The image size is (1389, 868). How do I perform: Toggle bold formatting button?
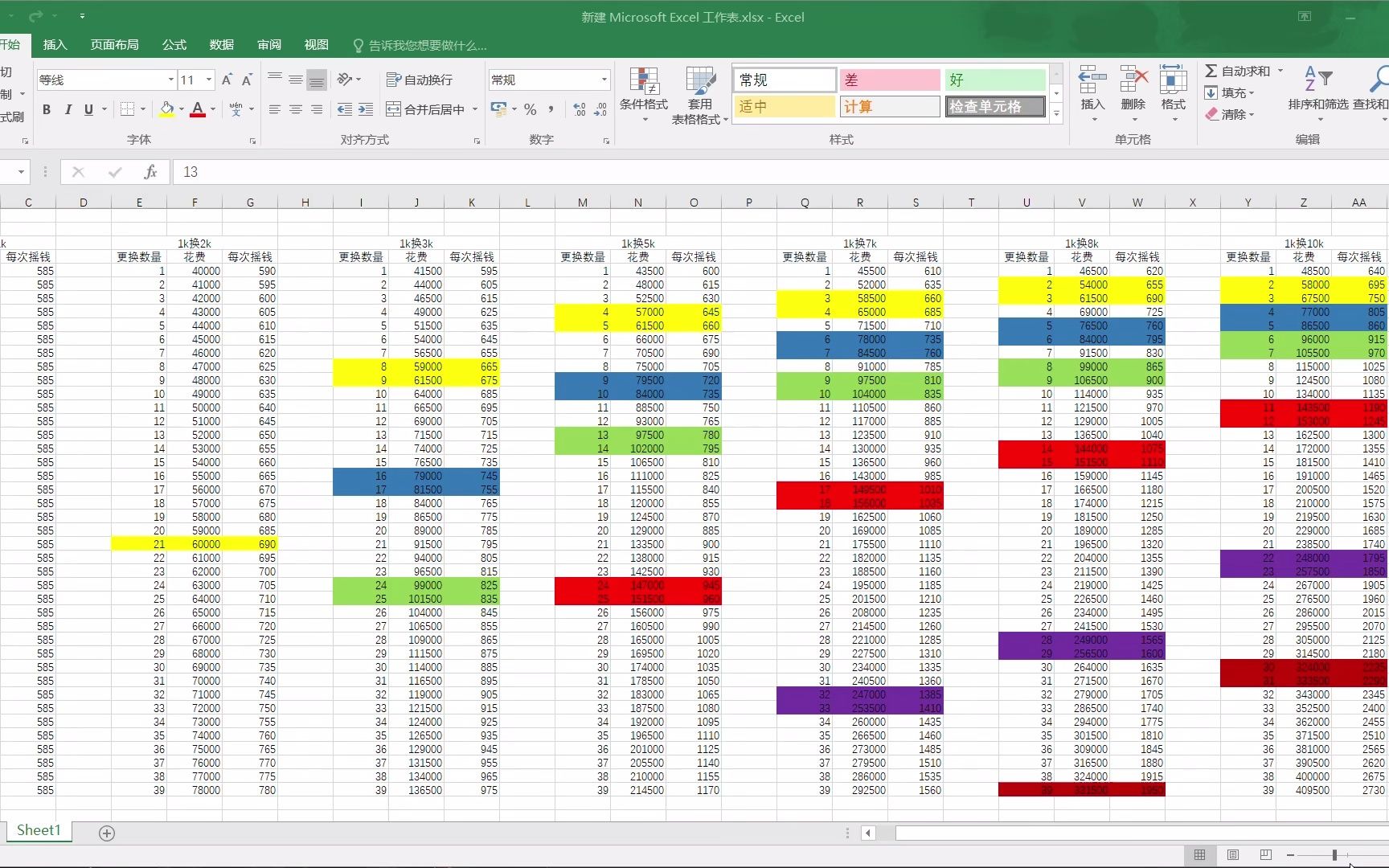tap(47, 109)
